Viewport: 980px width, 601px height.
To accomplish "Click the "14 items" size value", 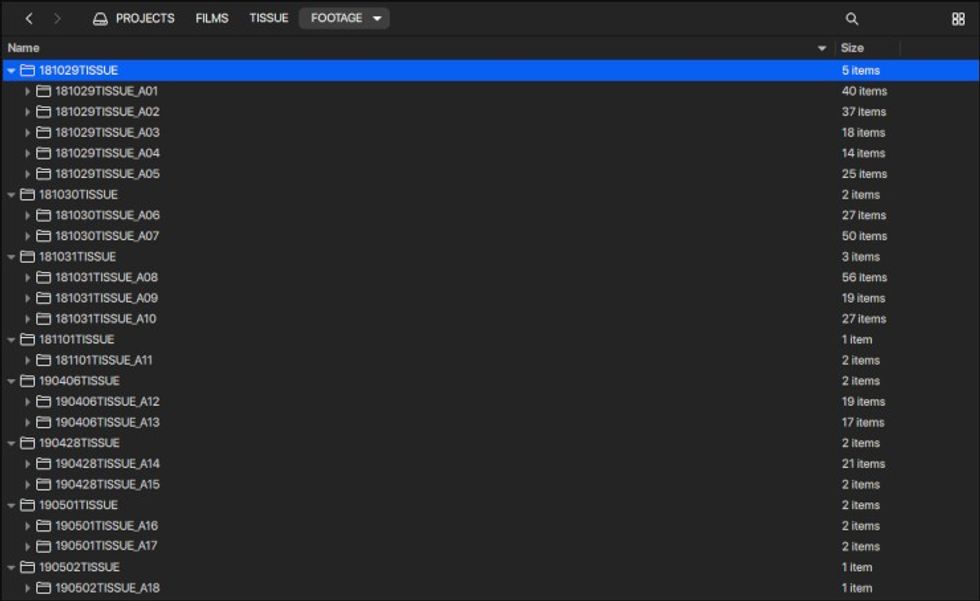I will [x=863, y=153].
